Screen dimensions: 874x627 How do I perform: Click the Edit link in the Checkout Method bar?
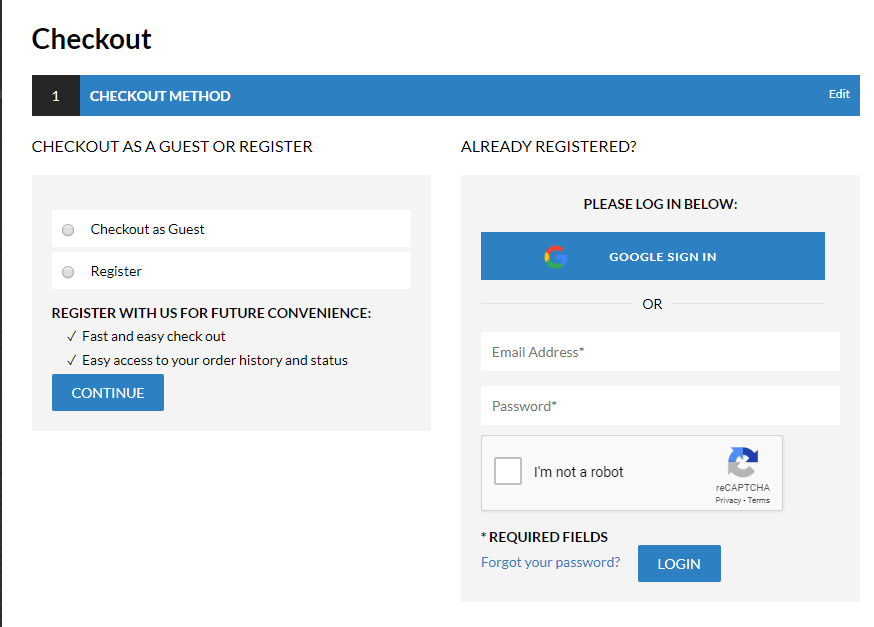point(839,94)
